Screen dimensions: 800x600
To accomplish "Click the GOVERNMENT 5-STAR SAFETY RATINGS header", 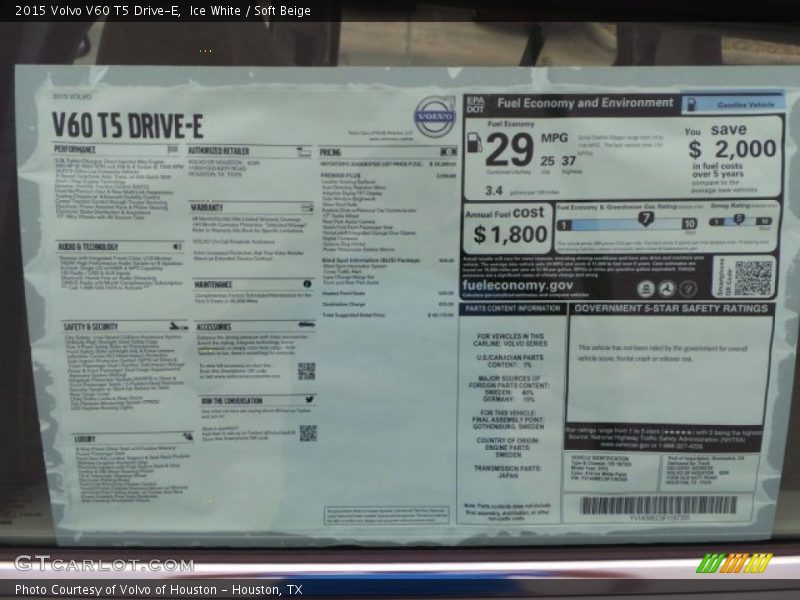I will [671, 308].
